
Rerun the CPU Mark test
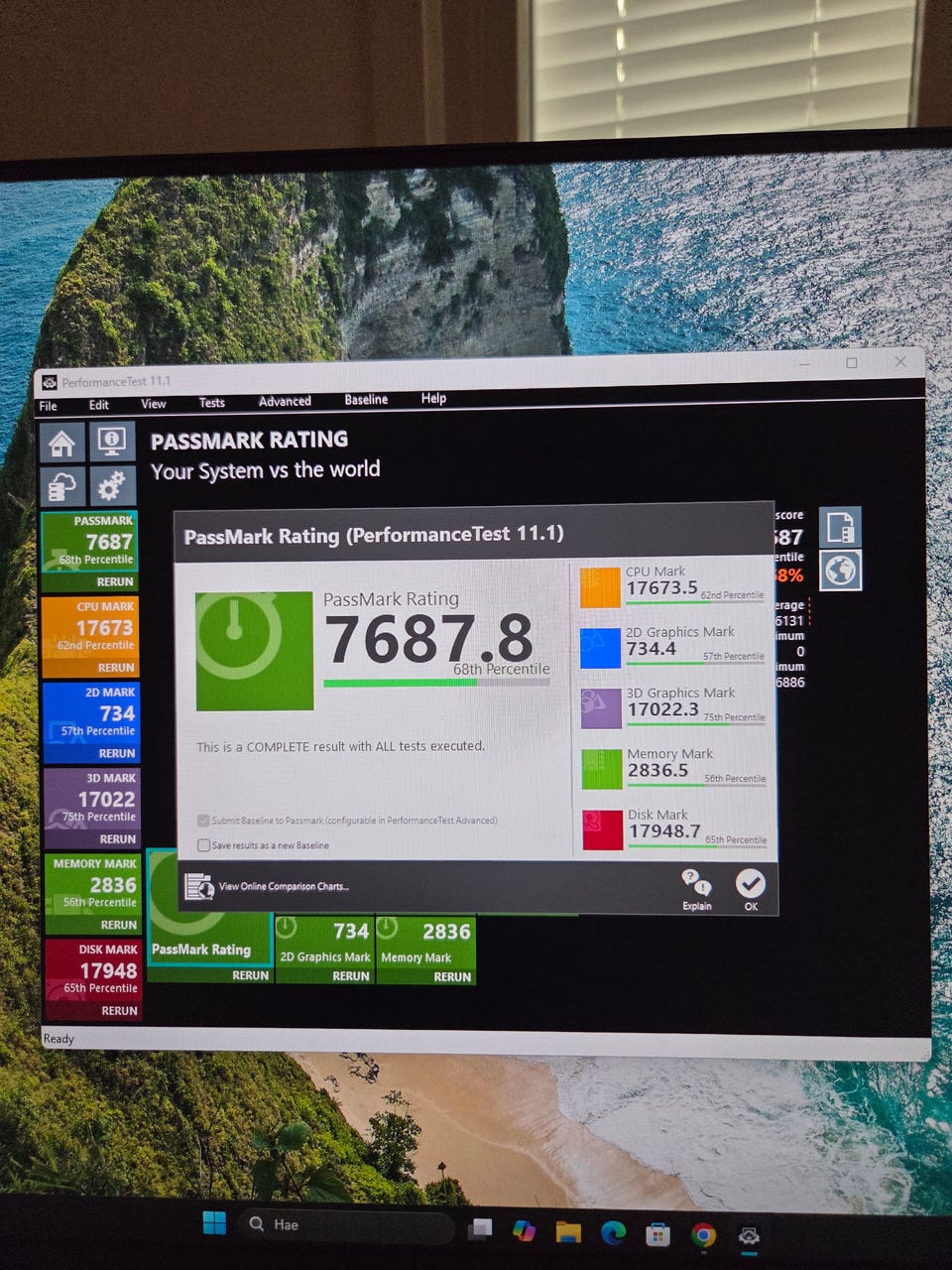click(x=116, y=668)
